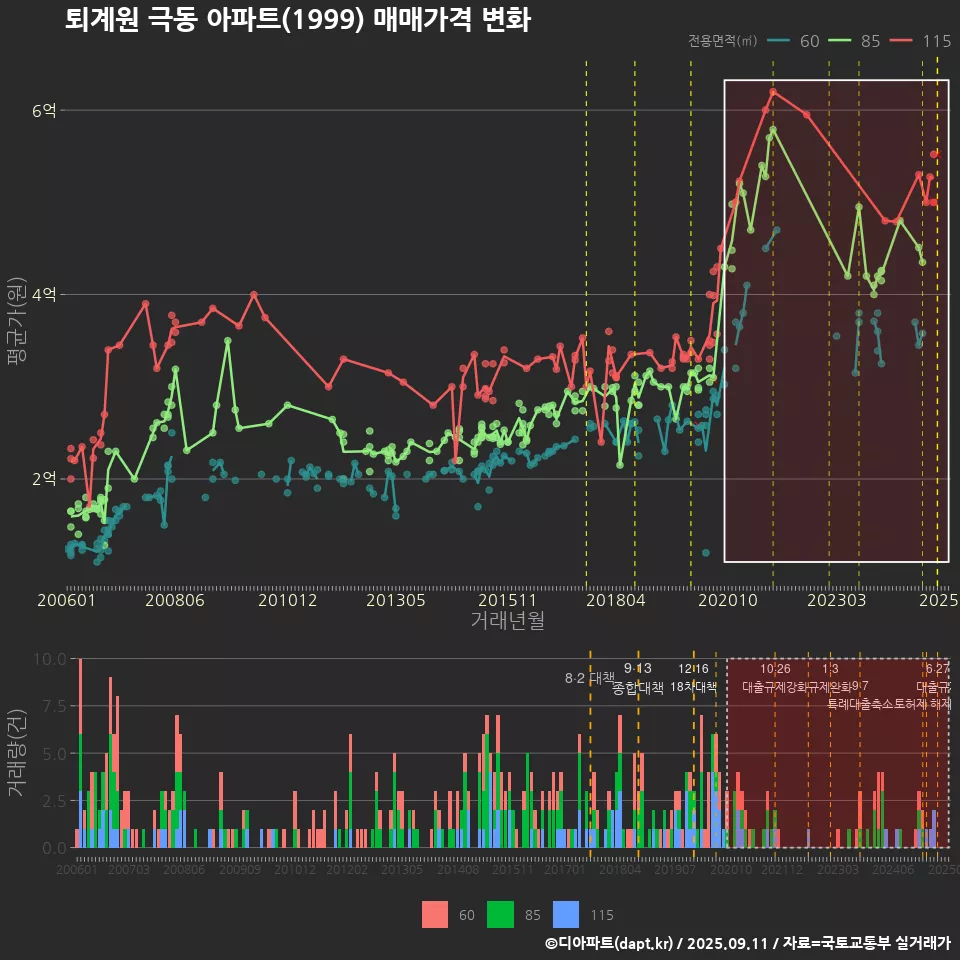Click the teal 60㎡ line legend marker
The width and height of the screenshot is (960, 960).
tap(778, 41)
